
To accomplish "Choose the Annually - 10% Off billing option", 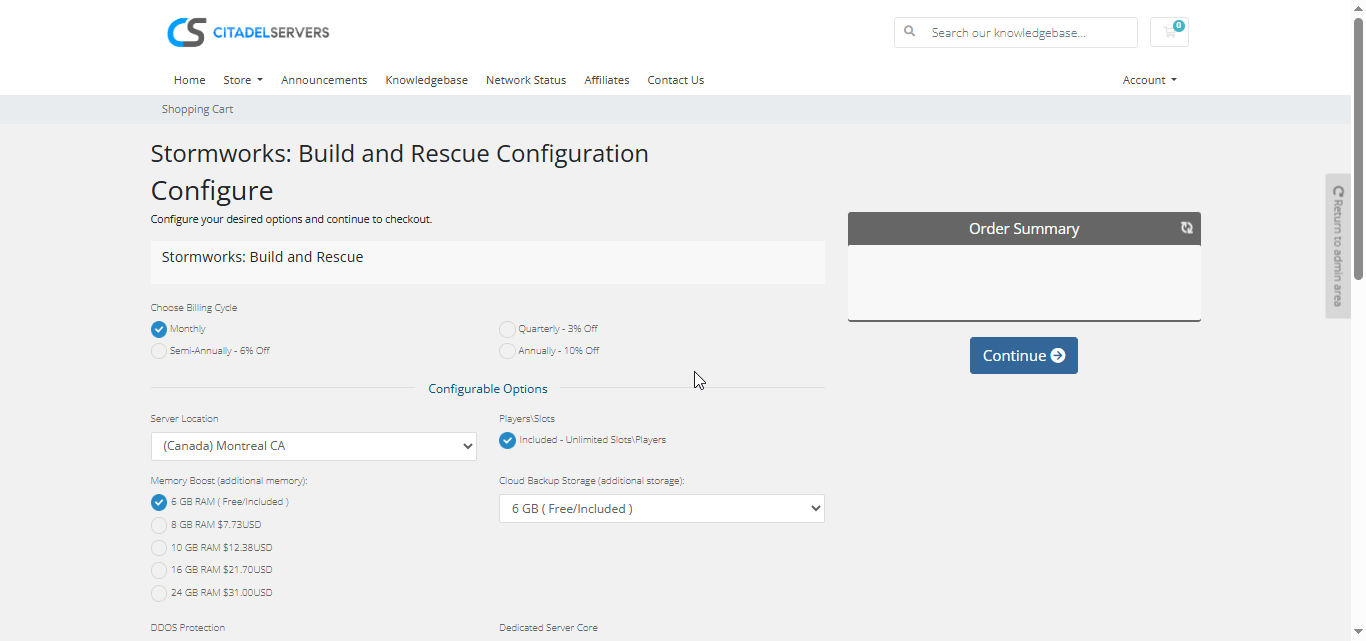I will [508, 351].
